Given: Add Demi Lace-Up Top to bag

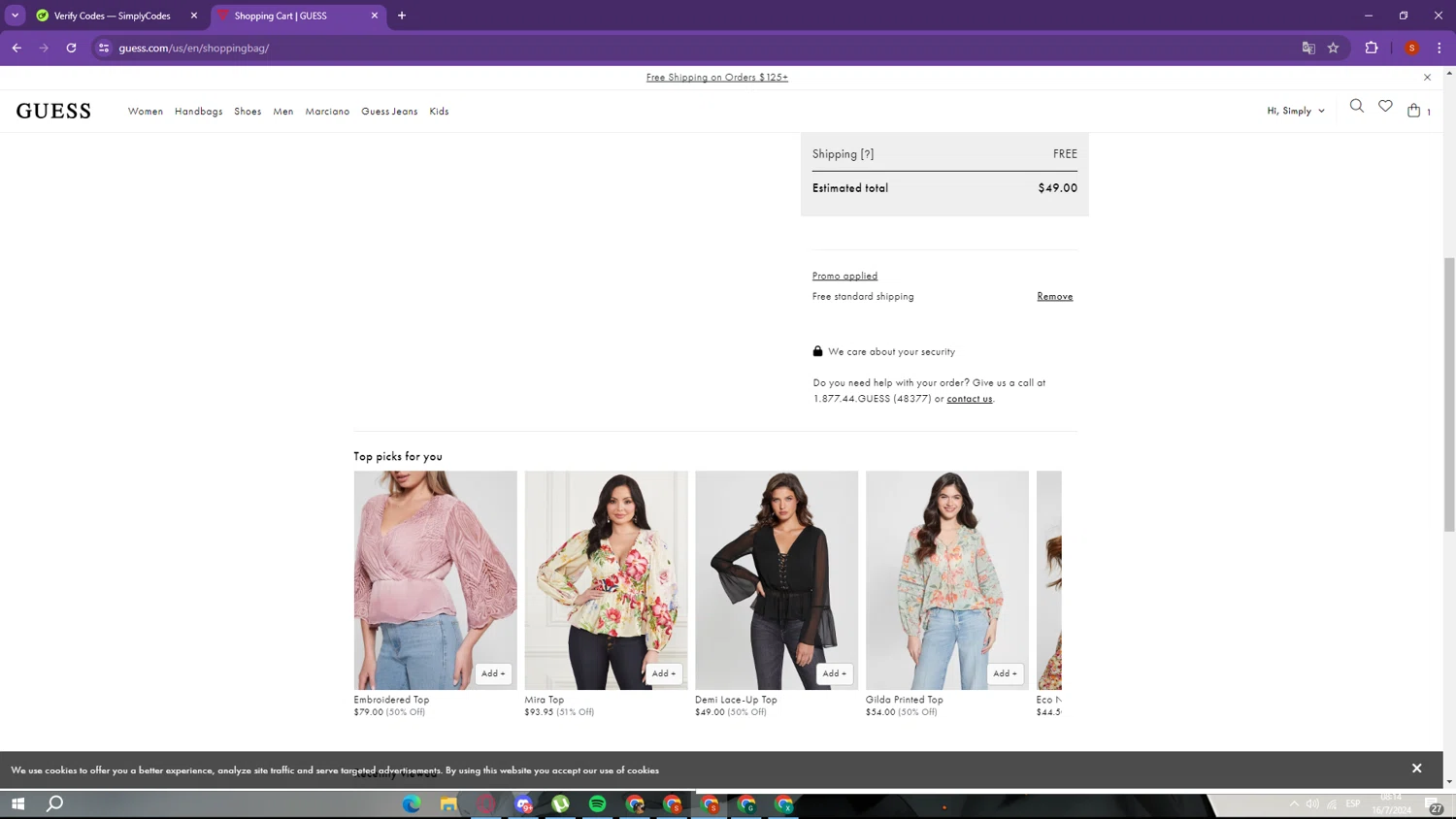Looking at the screenshot, I should [835, 673].
